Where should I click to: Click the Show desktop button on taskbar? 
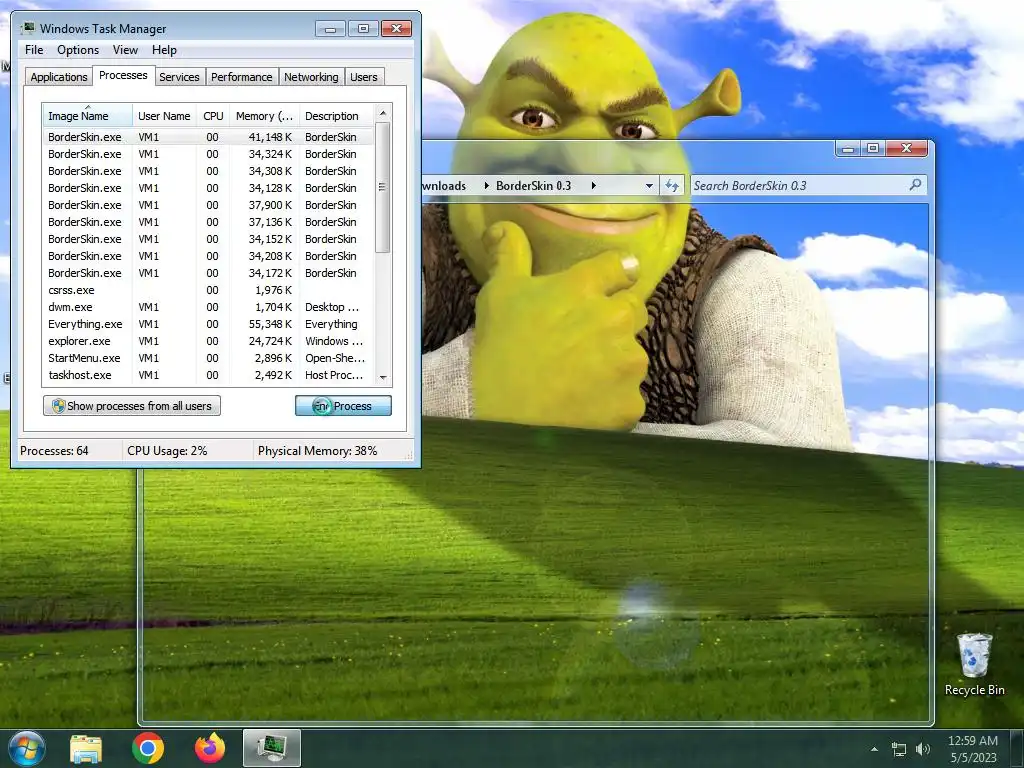1016,748
